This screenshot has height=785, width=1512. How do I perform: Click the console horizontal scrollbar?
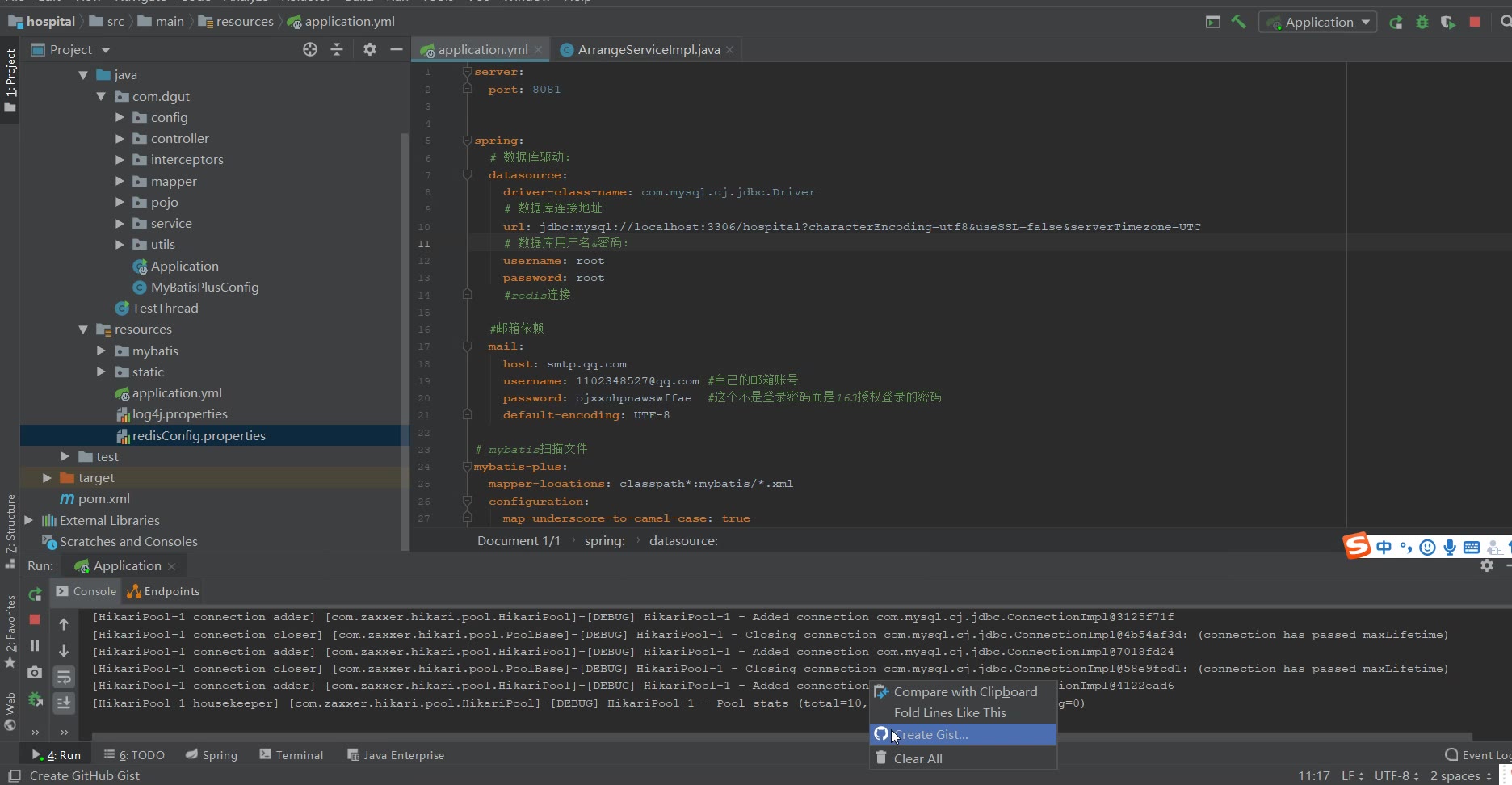(485, 737)
